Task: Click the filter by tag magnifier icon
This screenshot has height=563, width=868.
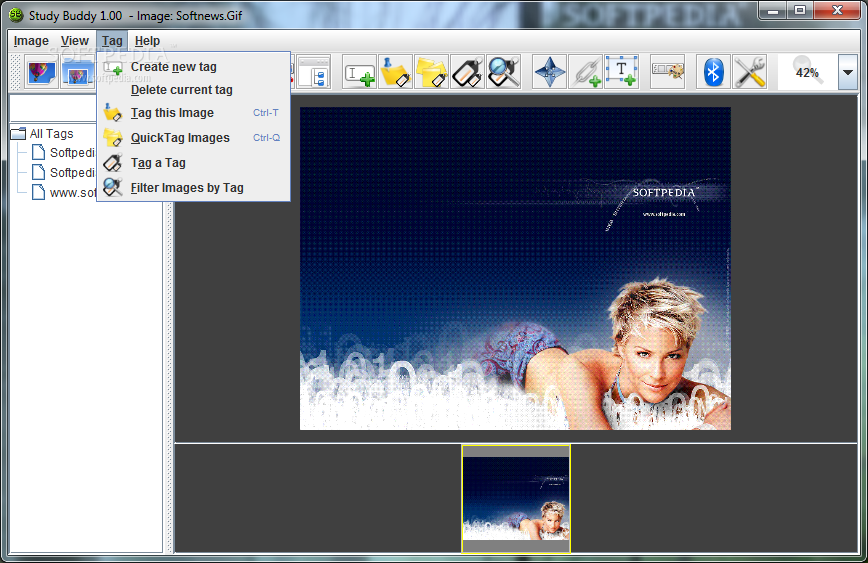Action: 504,73
